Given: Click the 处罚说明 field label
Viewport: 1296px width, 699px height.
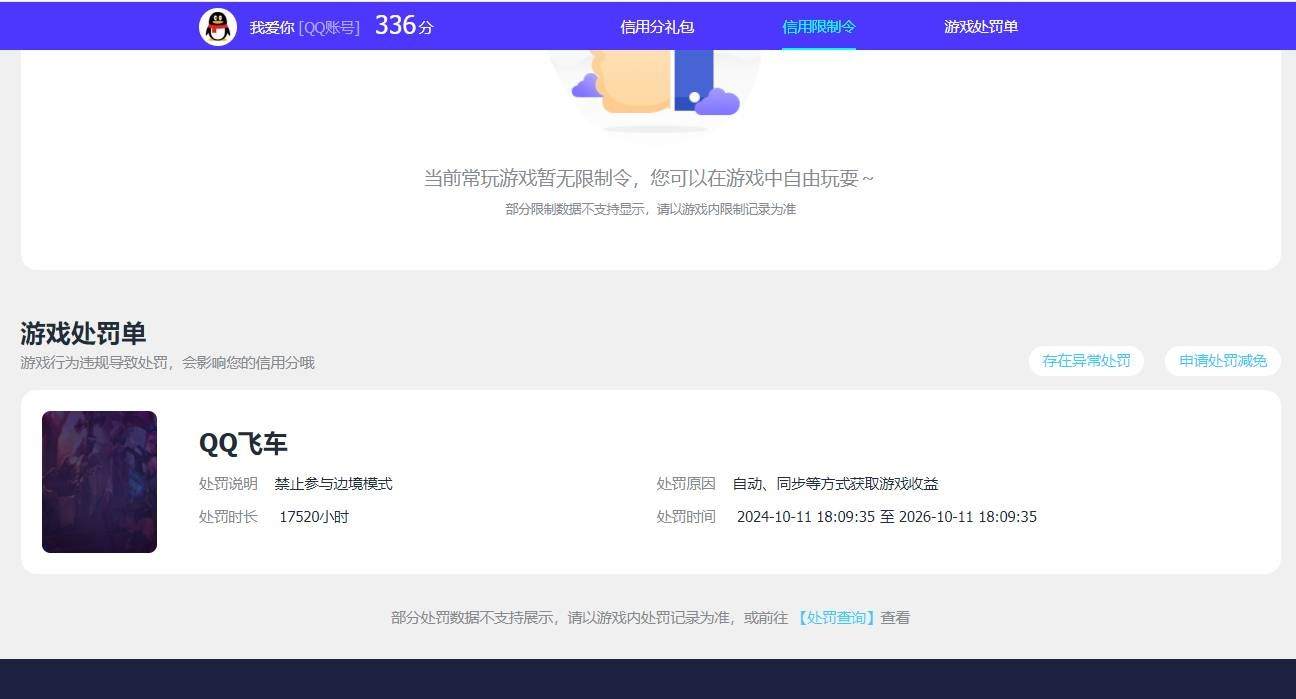Looking at the screenshot, I should [228, 484].
